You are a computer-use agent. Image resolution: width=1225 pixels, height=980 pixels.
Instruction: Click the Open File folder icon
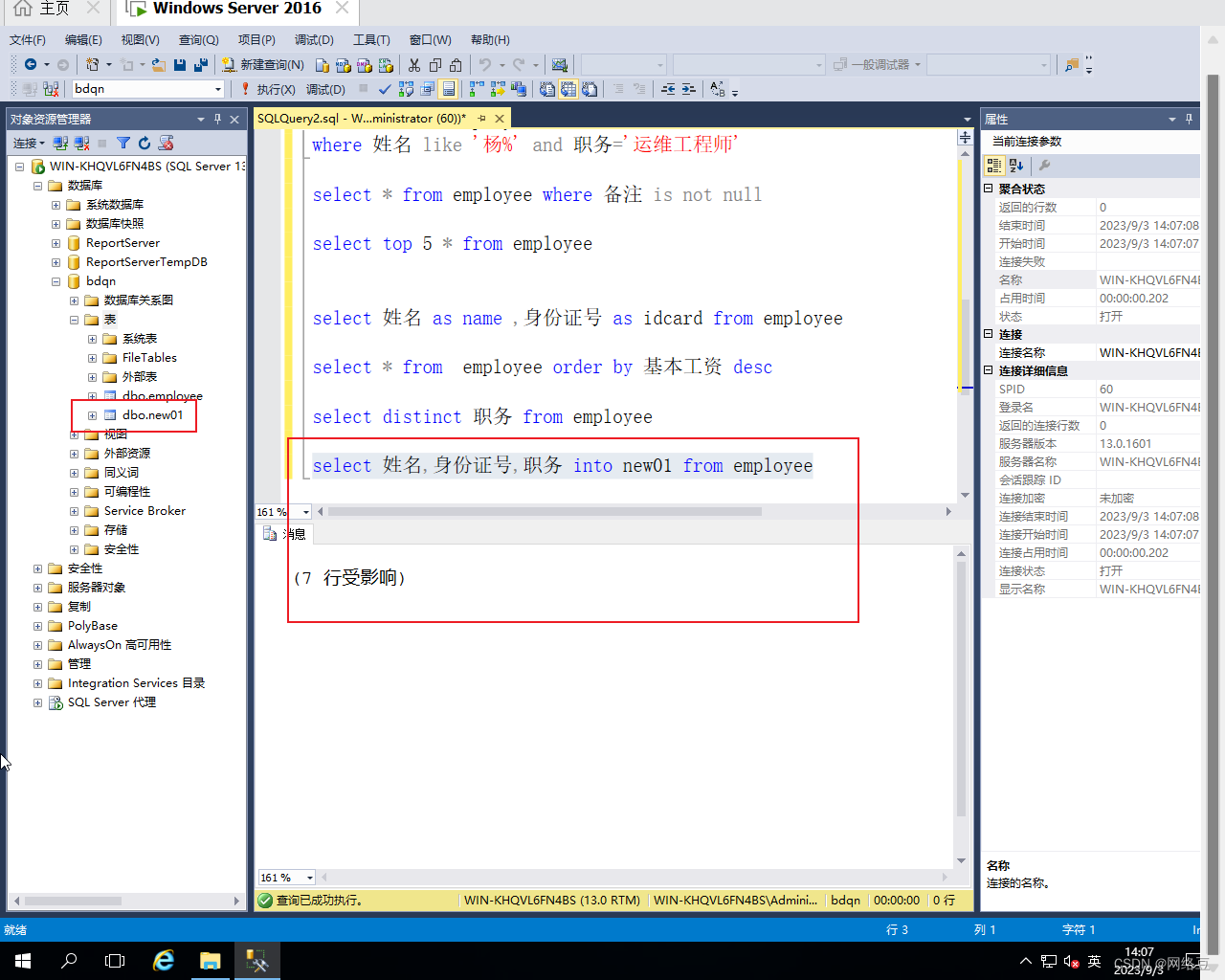pyautogui.click(x=159, y=64)
